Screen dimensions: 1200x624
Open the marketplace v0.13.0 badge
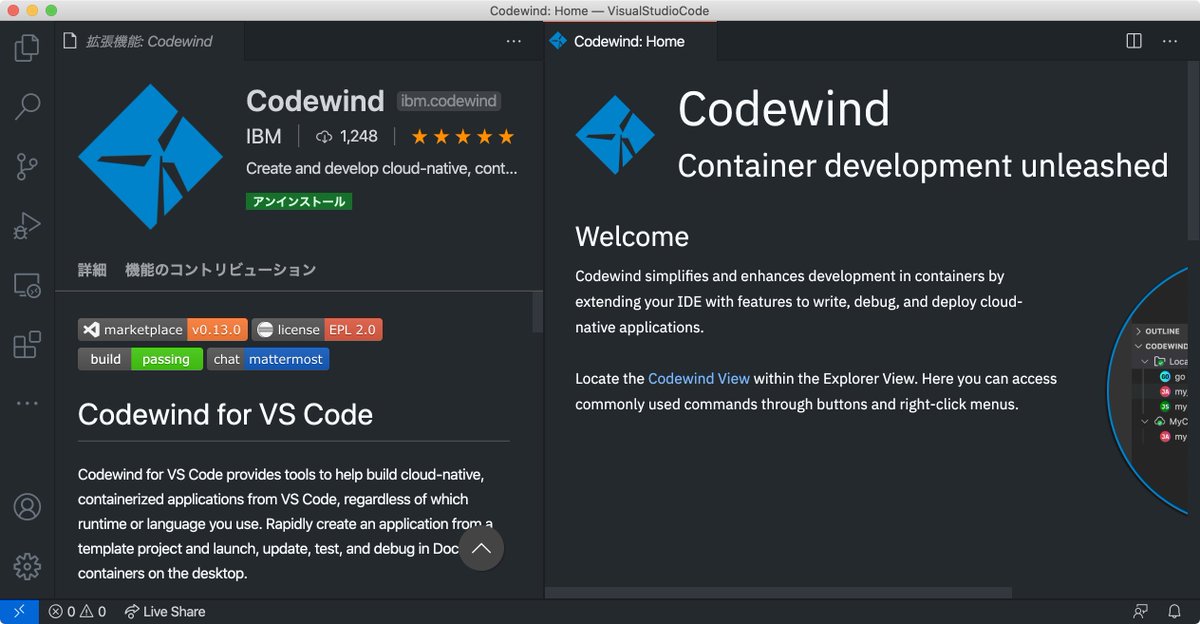[x=162, y=329]
